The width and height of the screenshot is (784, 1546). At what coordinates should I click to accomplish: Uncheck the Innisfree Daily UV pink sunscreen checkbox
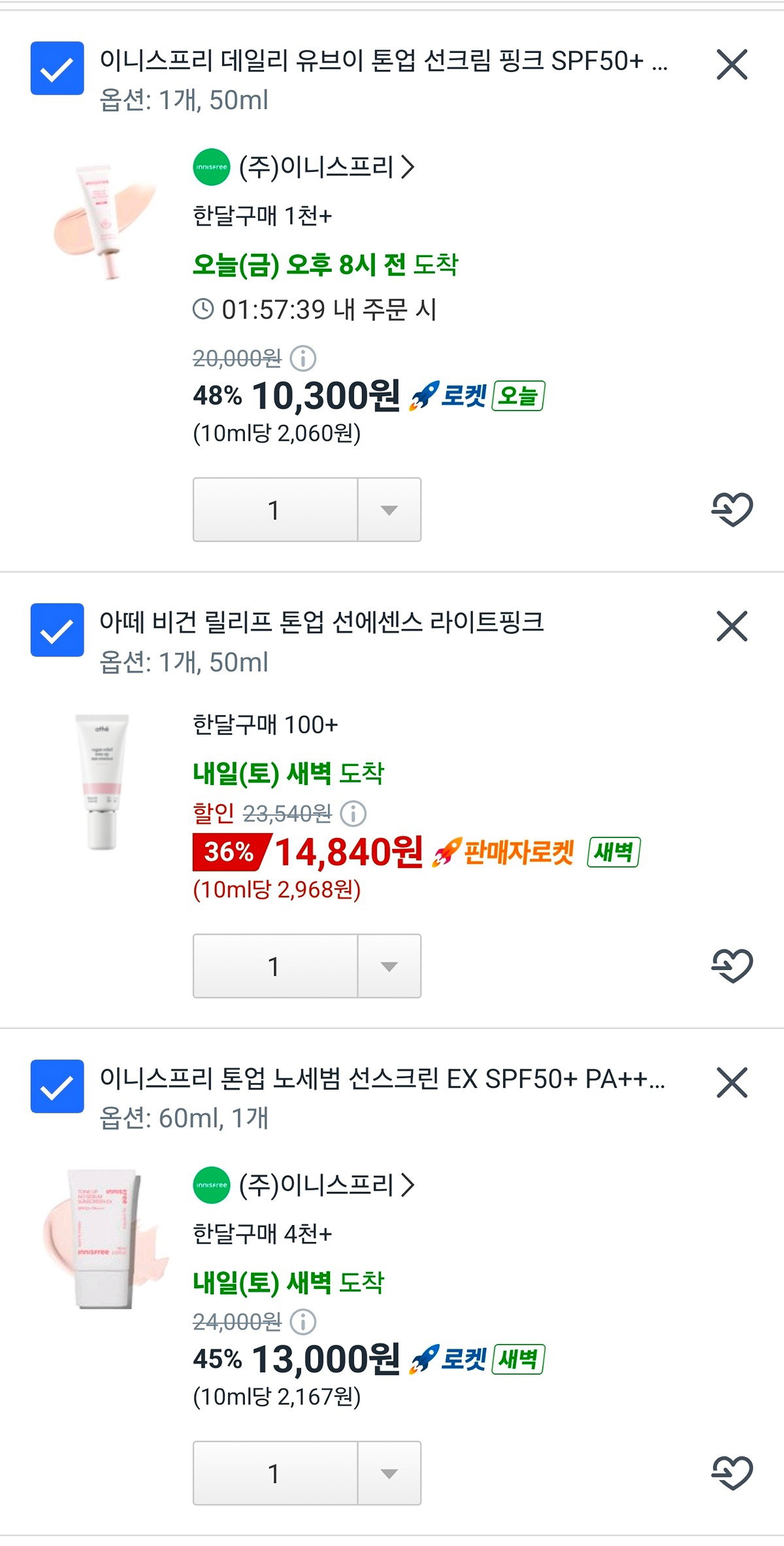[57, 68]
